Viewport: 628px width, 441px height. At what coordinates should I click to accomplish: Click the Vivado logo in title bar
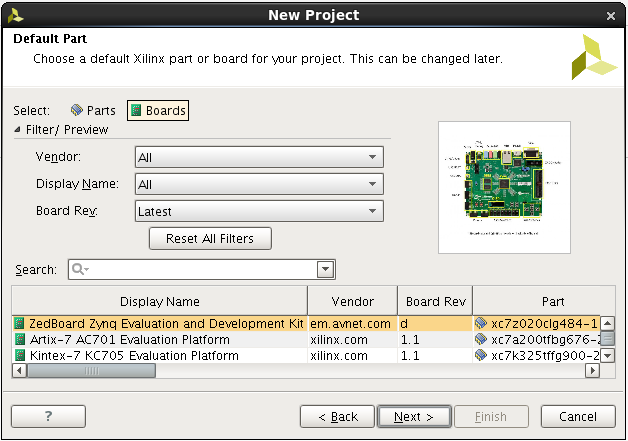pyautogui.click(x=16, y=16)
